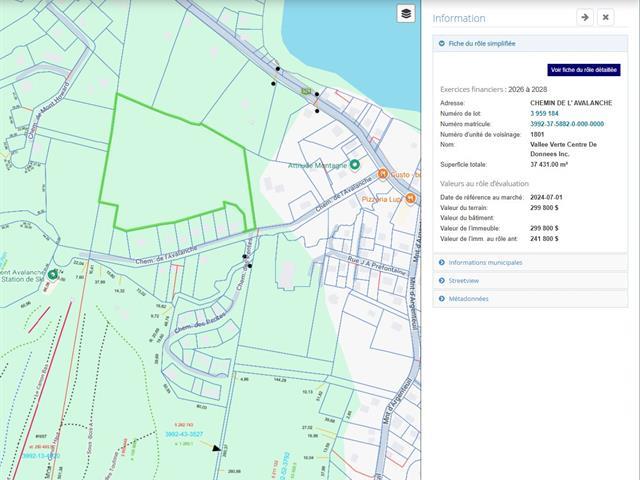Click the 3992-43-3527 matricule label on map
The image size is (640, 480).
[x=183, y=434]
